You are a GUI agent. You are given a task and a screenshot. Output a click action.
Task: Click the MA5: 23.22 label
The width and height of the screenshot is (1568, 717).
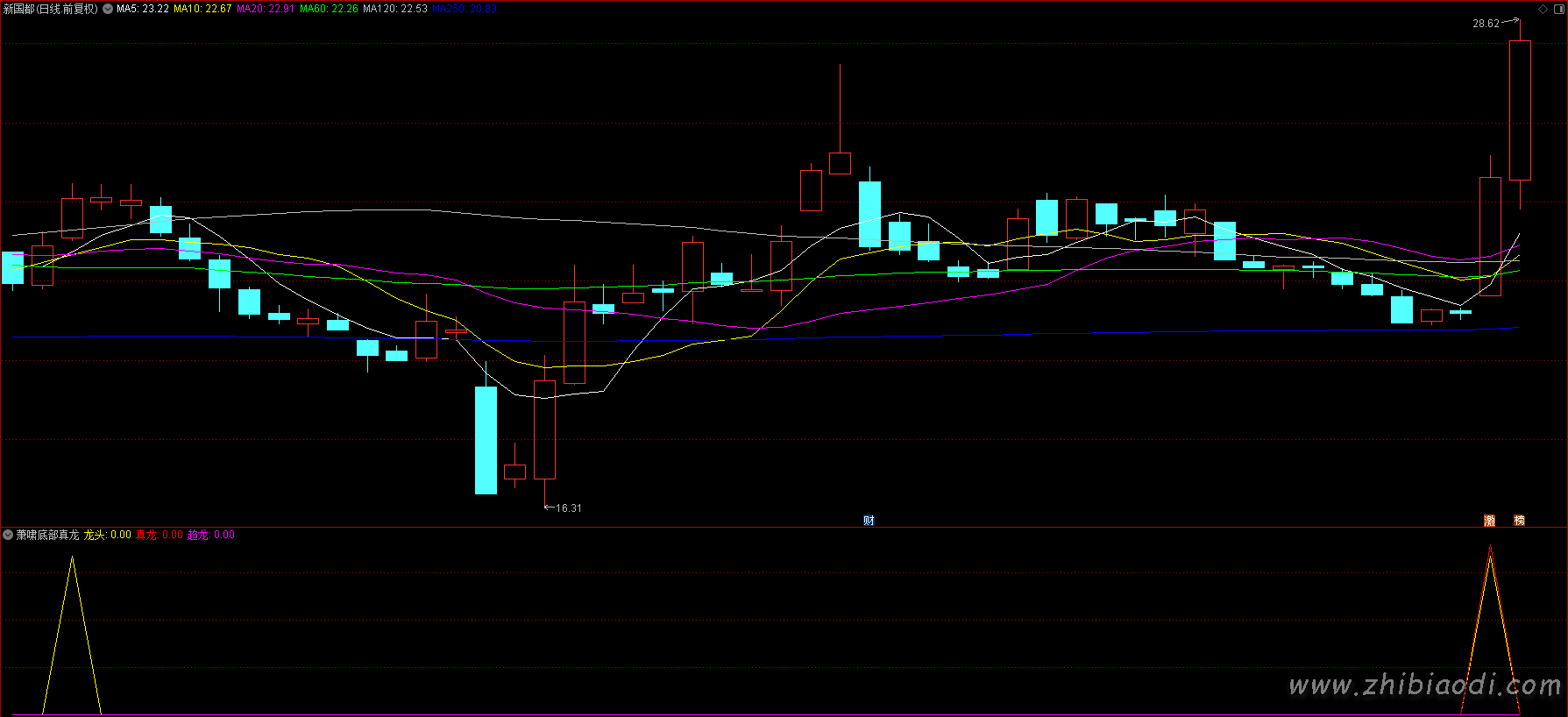pyautogui.click(x=143, y=9)
